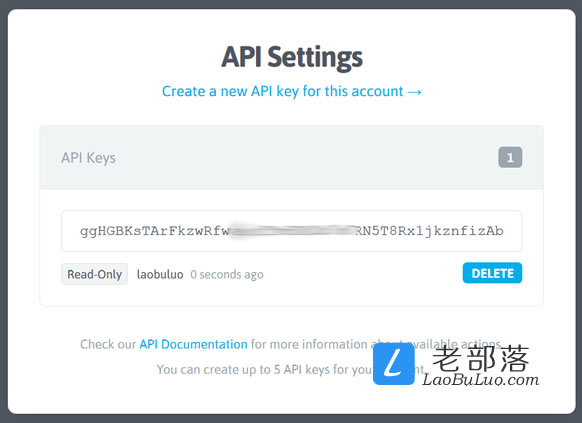Open the API Documentation link
The width and height of the screenshot is (582, 423).
click(193, 344)
